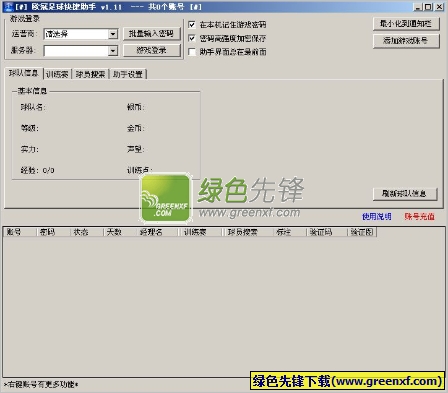Screen dimensions: 448x393
Task: Switch to the 球员搜索 tab
Action: pos(90,74)
